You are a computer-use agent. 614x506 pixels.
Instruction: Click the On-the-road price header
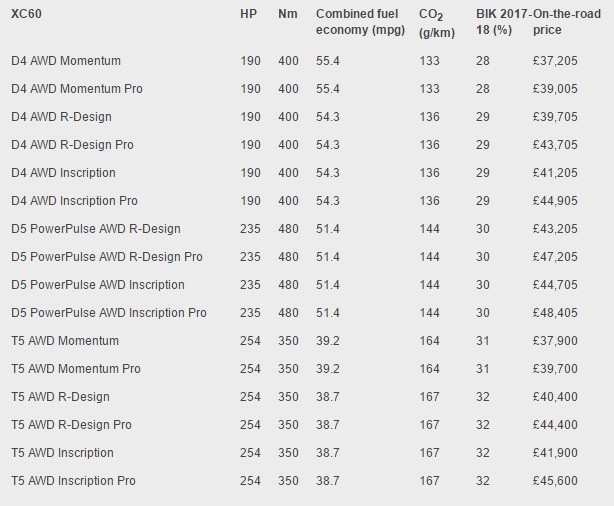569,22
